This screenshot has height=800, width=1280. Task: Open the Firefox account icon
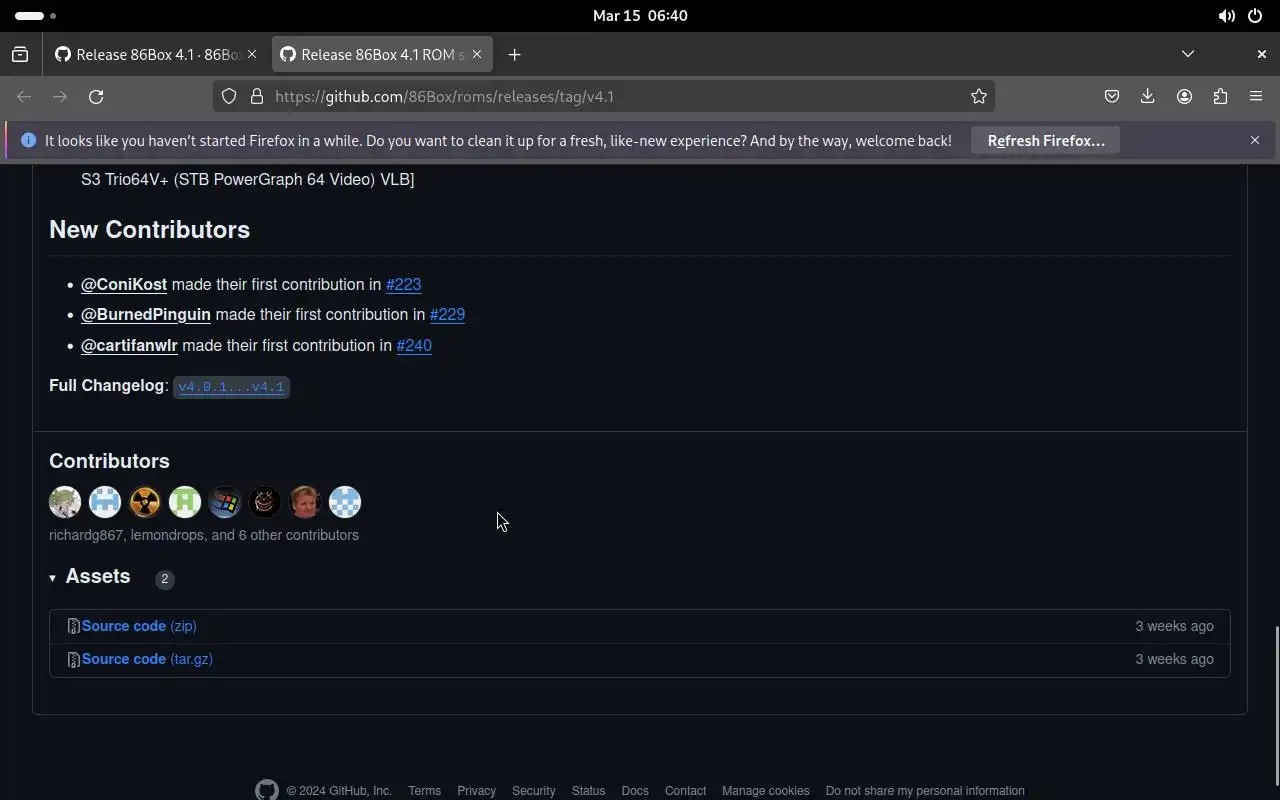point(1184,97)
